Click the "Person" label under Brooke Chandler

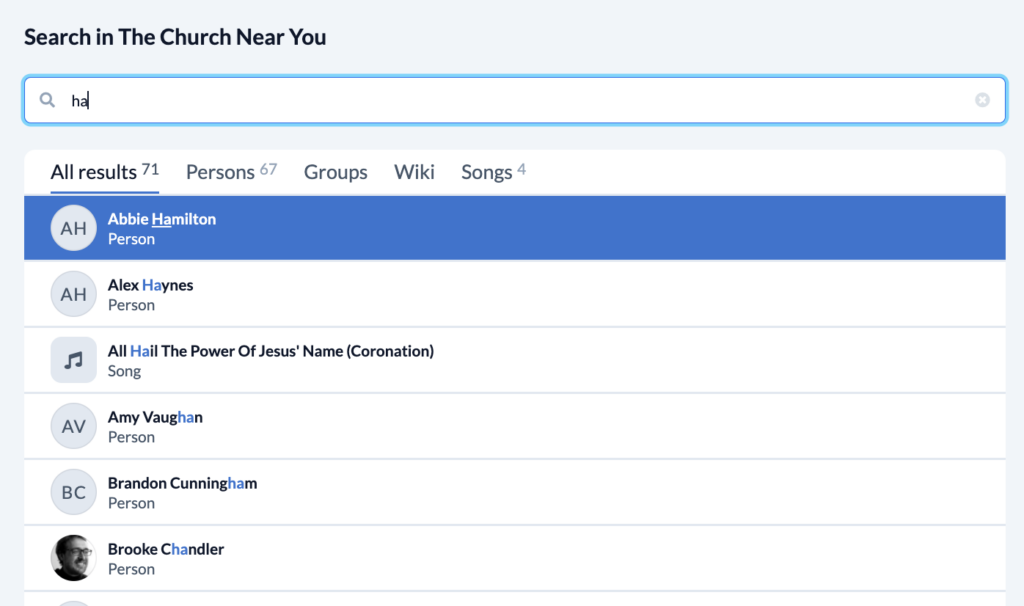click(131, 569)
